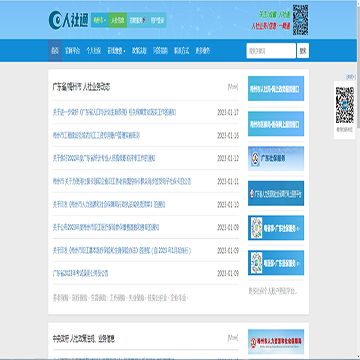Click the search button next to search box

point(303,51)
